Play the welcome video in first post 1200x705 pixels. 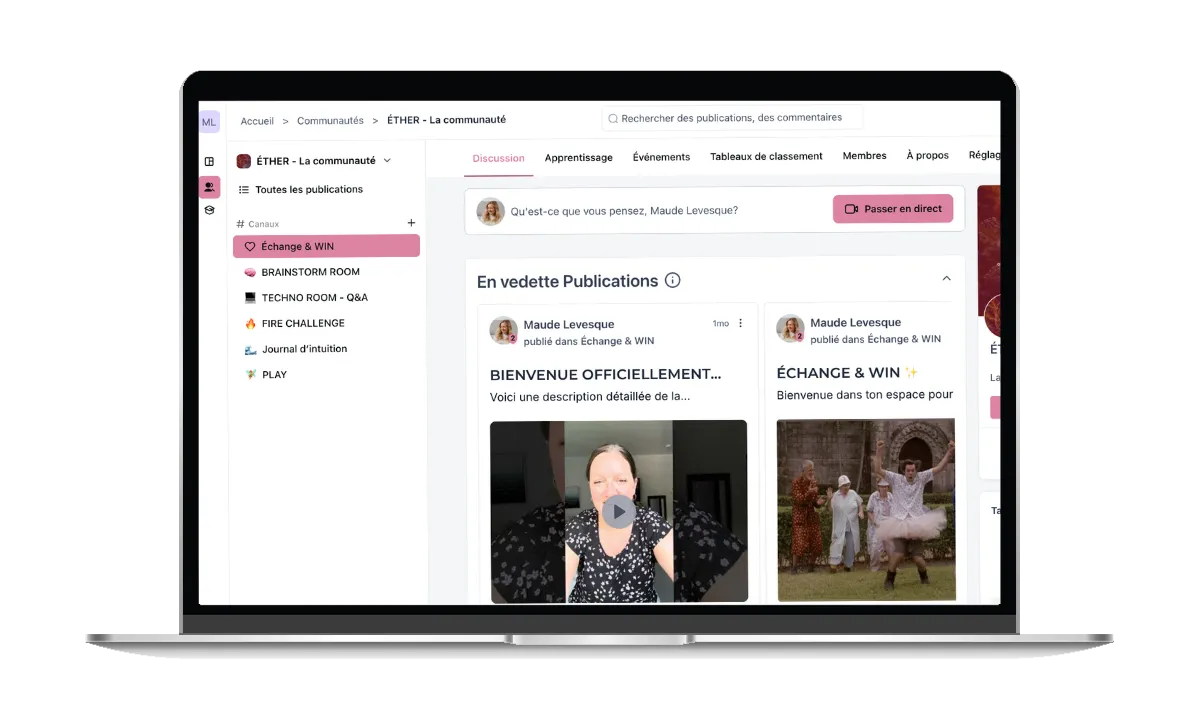(x=619, y=512)
